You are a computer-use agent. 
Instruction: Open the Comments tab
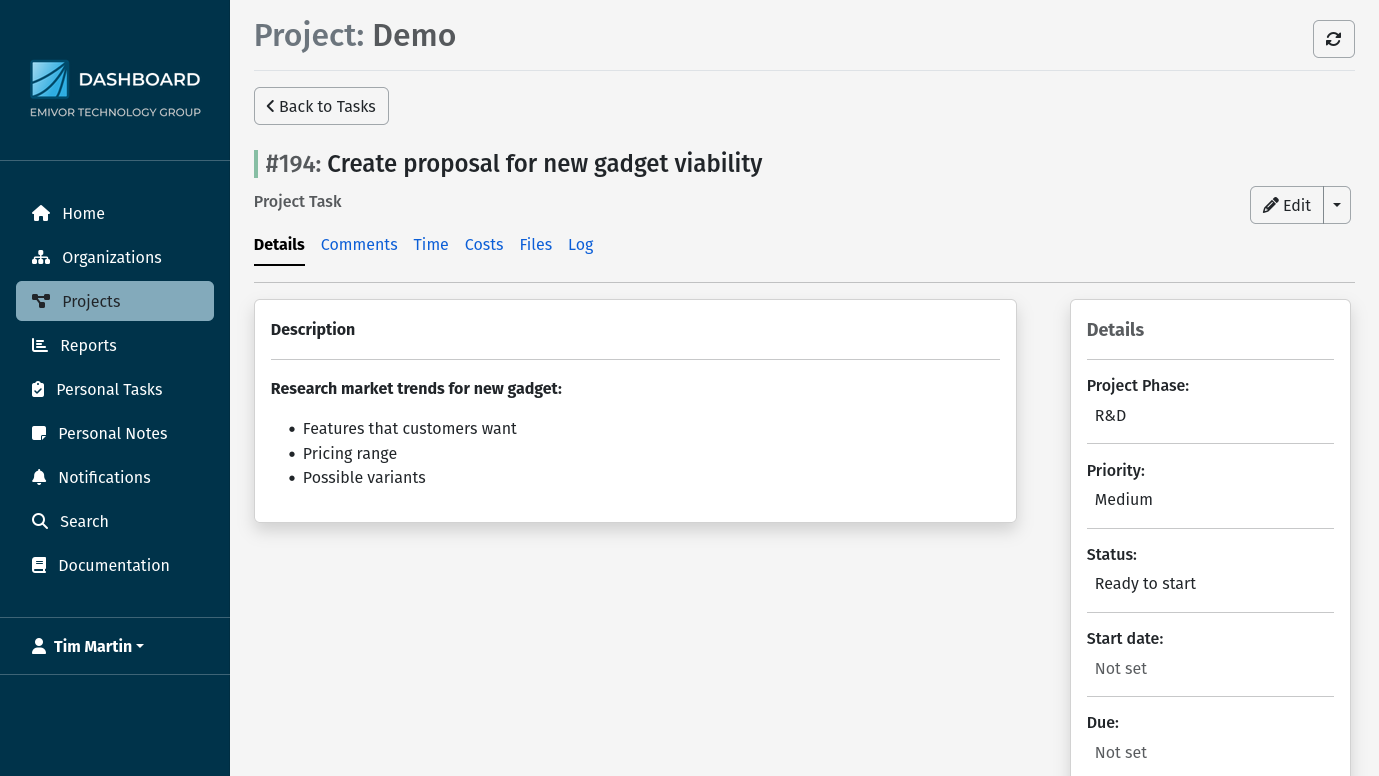pos(359,244)
